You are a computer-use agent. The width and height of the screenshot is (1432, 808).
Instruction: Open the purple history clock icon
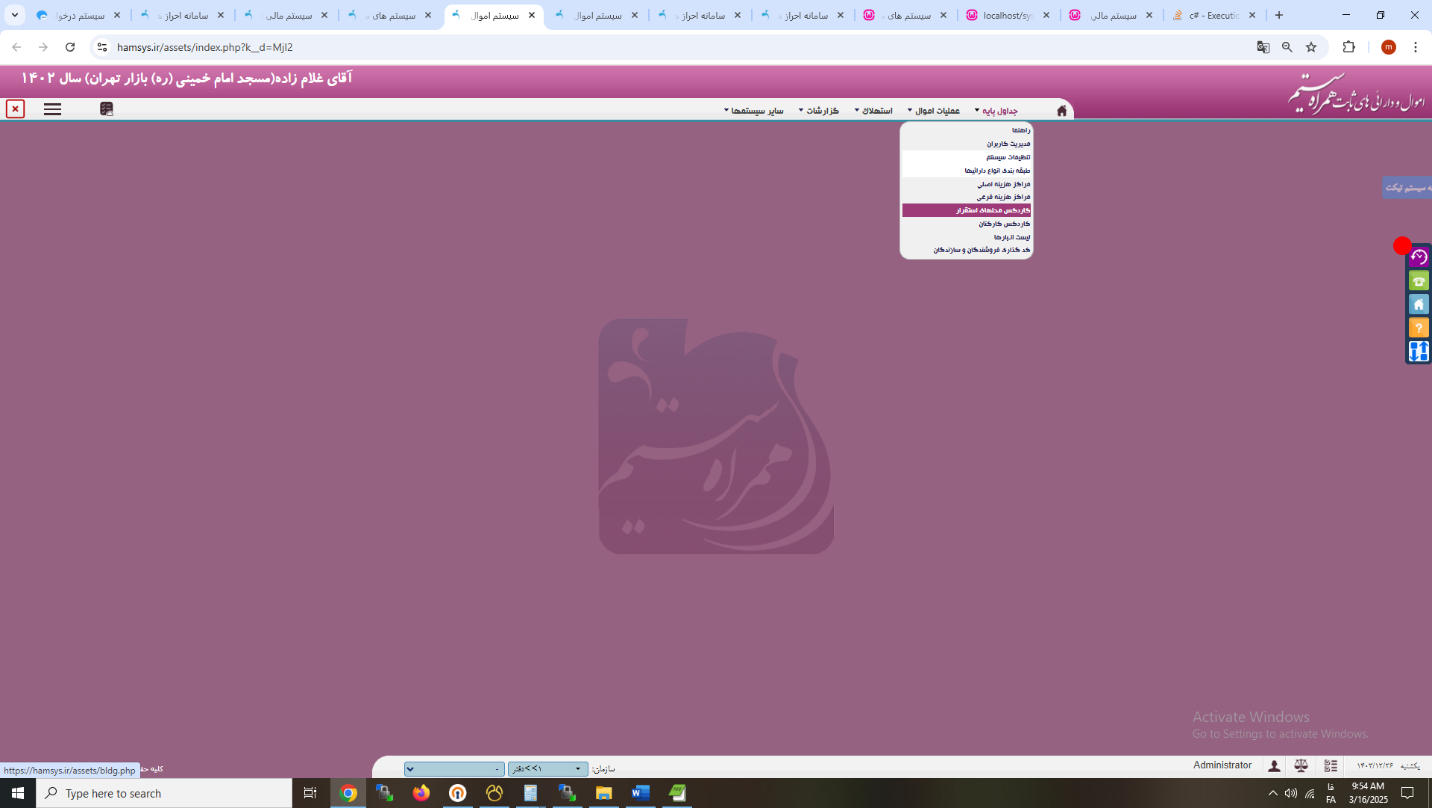click(x=1418, y=258)
